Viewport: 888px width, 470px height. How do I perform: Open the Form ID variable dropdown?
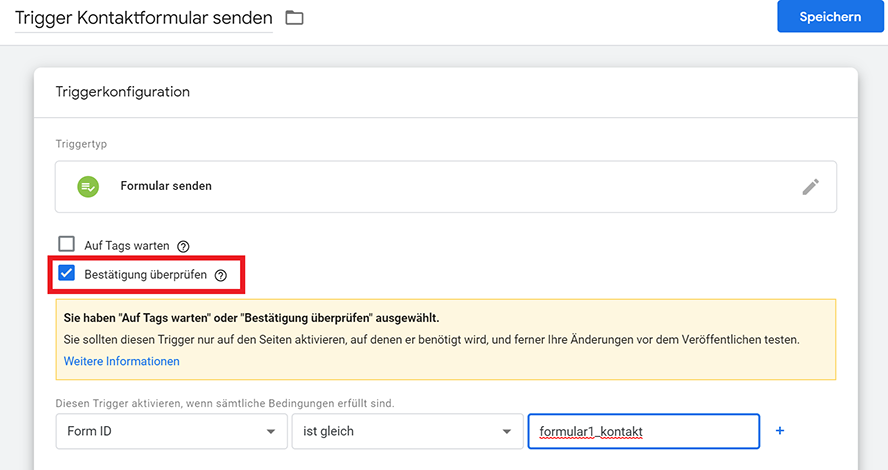(x=169, y=431)
